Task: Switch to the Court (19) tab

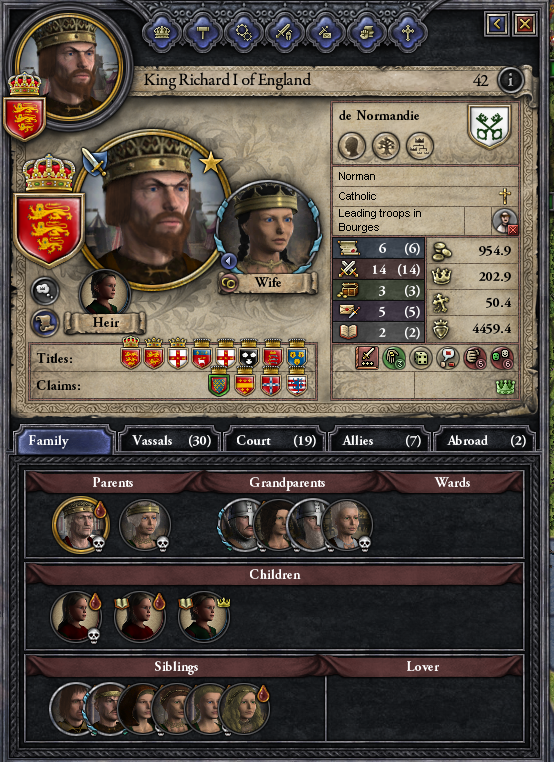Action: [x=275, y=440]
